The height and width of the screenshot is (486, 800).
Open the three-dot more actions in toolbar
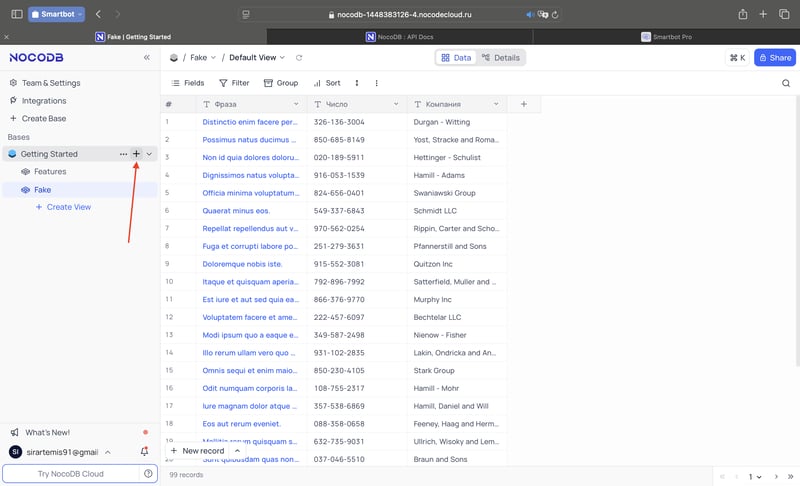click(x=377, y=83)
